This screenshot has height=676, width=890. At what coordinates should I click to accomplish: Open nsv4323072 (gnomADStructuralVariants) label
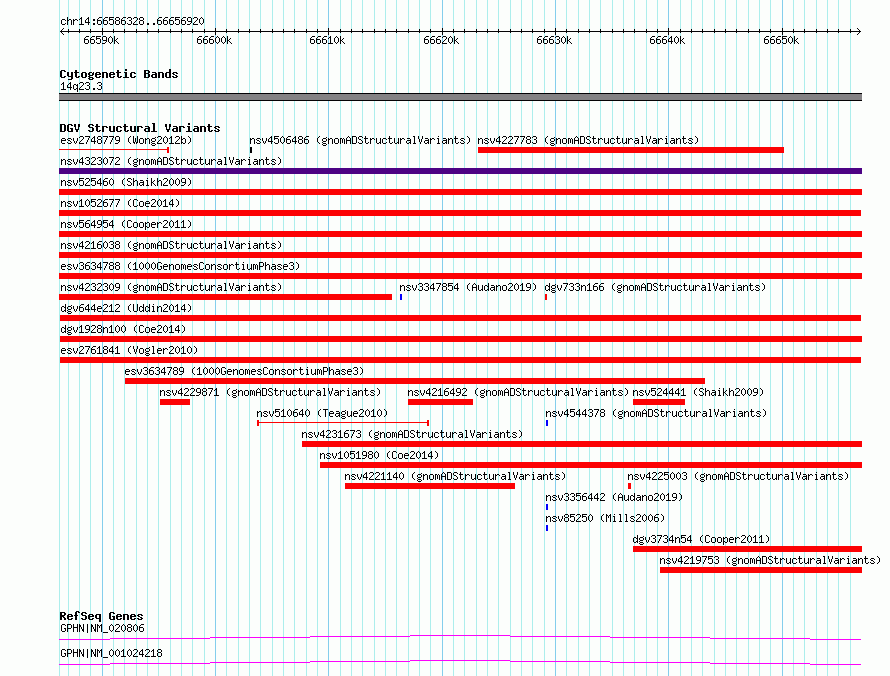point(171,161)
